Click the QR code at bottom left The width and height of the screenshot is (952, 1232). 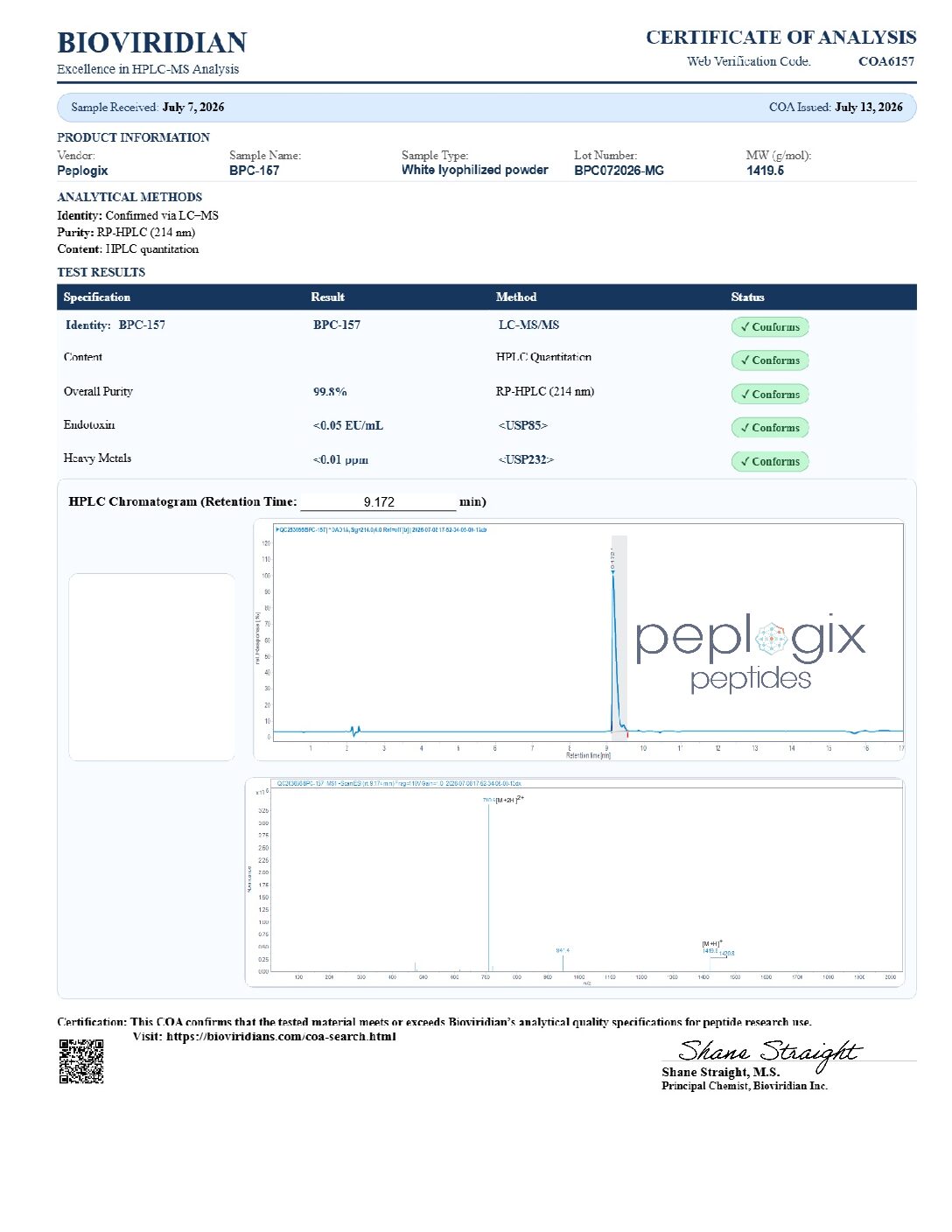(x=81, y=1061)
